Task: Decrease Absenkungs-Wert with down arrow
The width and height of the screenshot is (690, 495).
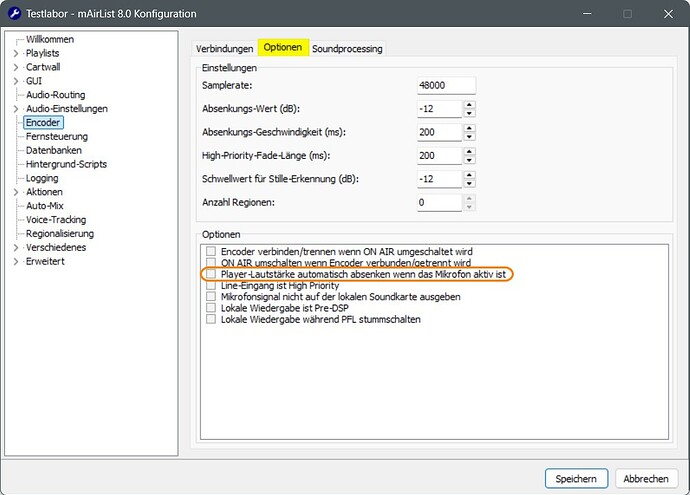Action: (x=469, y=113)
